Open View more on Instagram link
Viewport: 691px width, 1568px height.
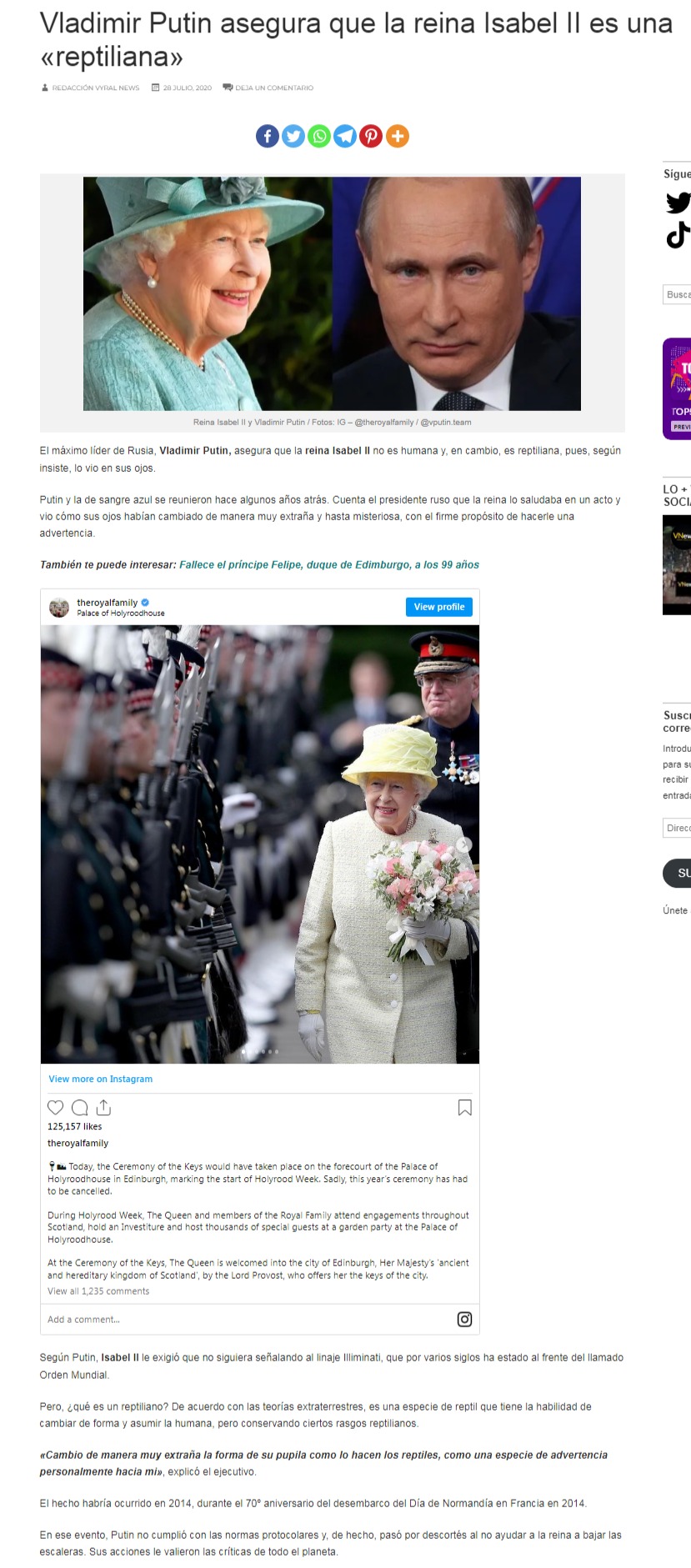(101, 1079)
